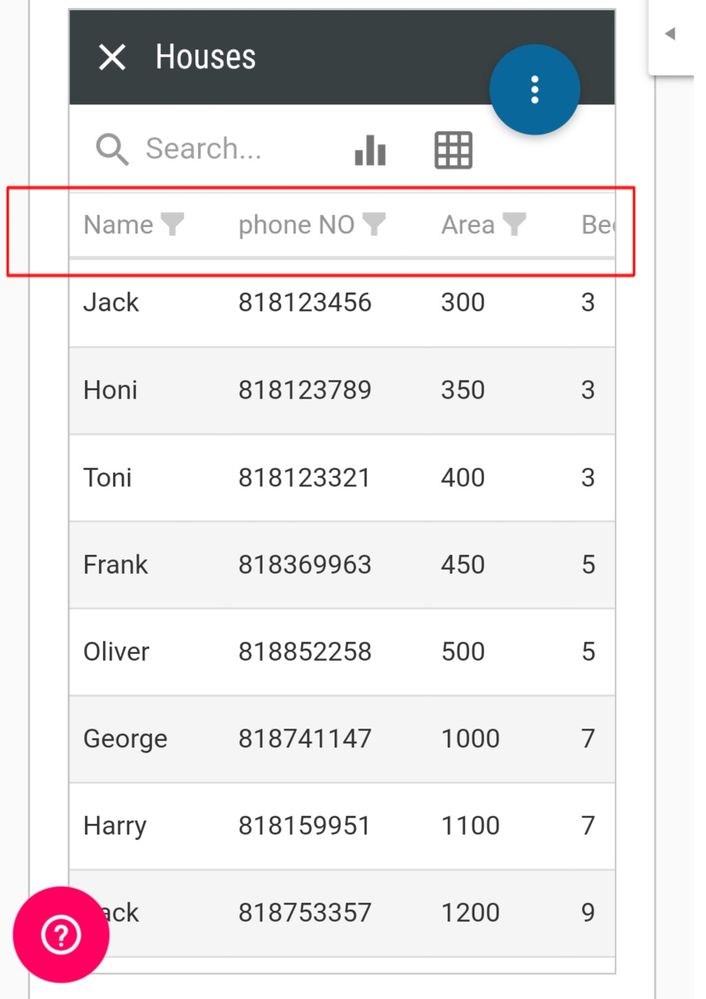Select the George row
706x999 pixels.
click(x=342, y=739)
